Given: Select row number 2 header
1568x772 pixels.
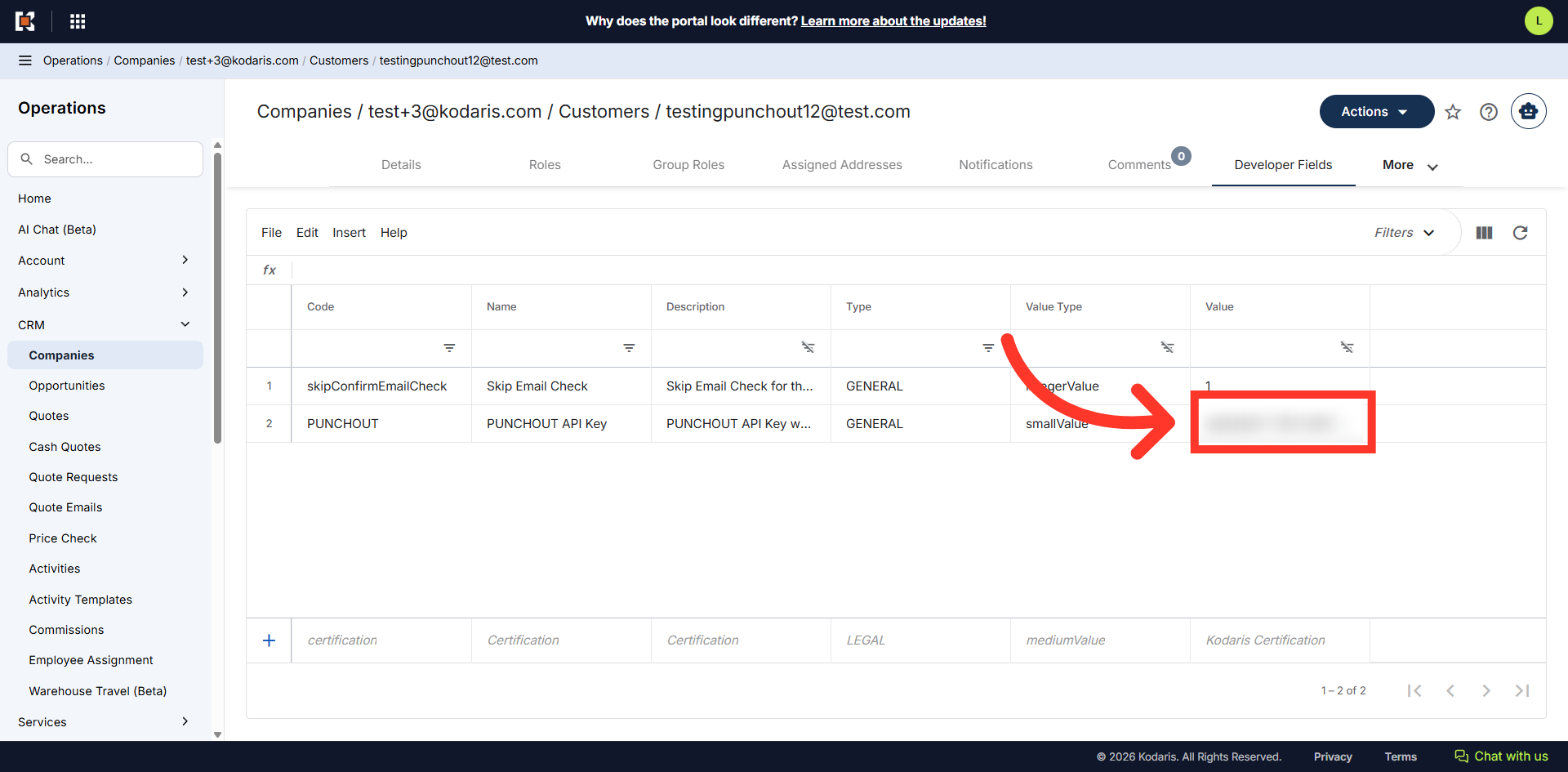Looking at the screenshot, I should point(269,424).
